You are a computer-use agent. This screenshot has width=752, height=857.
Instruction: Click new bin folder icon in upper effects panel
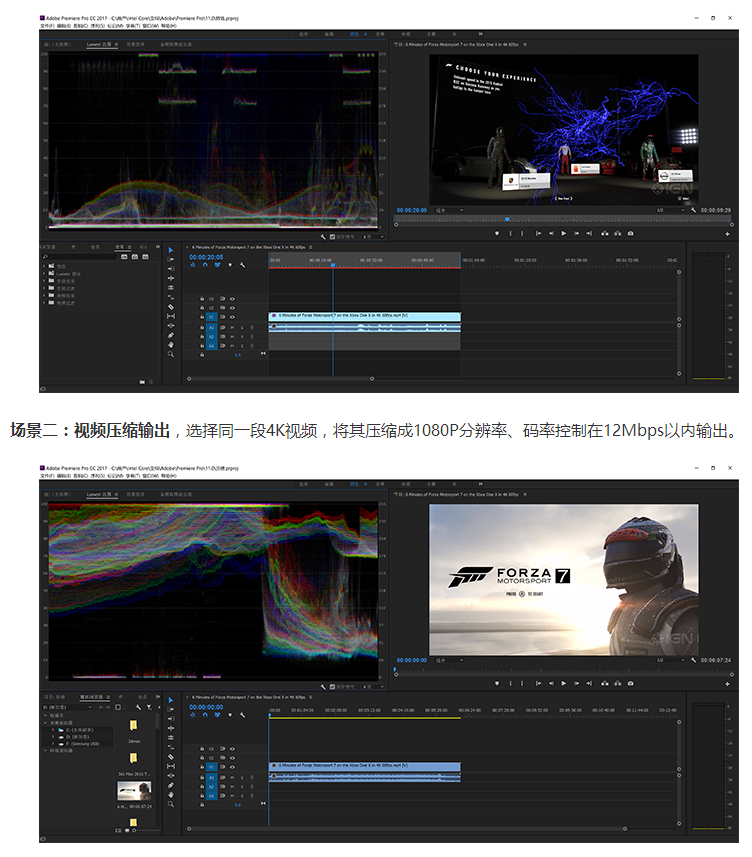point(142,381)
